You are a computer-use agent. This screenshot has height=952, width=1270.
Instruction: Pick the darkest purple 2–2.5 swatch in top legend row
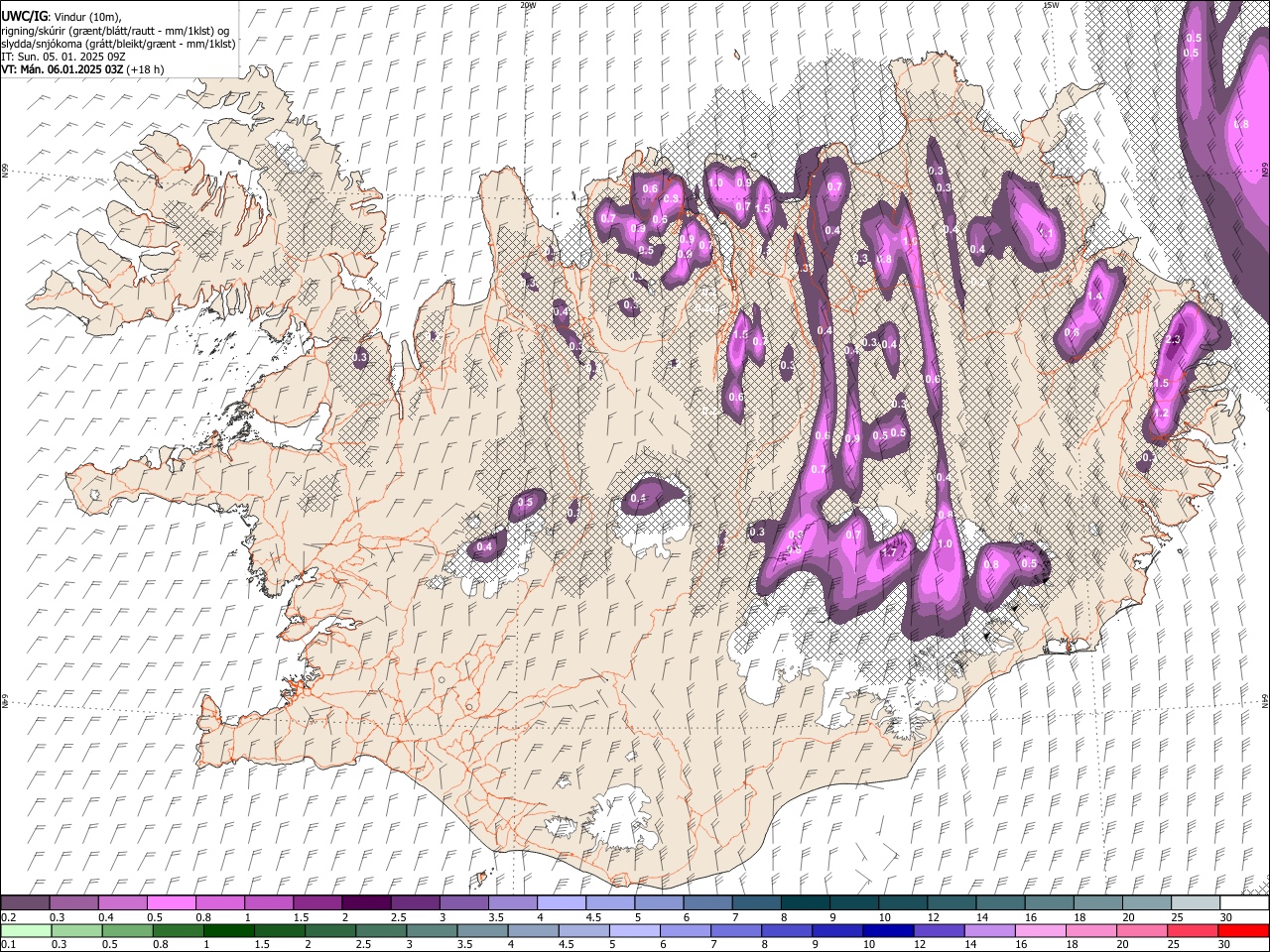366,903
